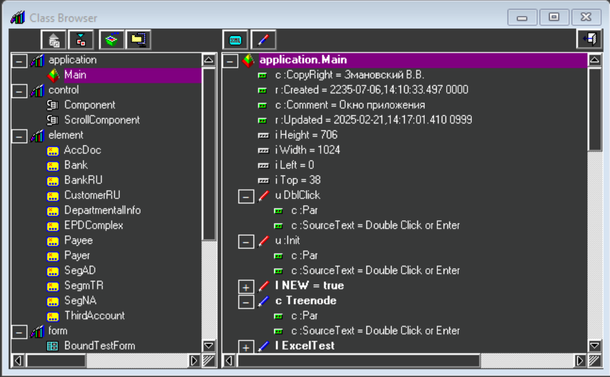Click the white icon beside Height property
Viewport: 610px width, 377px height.
[263, 136]
